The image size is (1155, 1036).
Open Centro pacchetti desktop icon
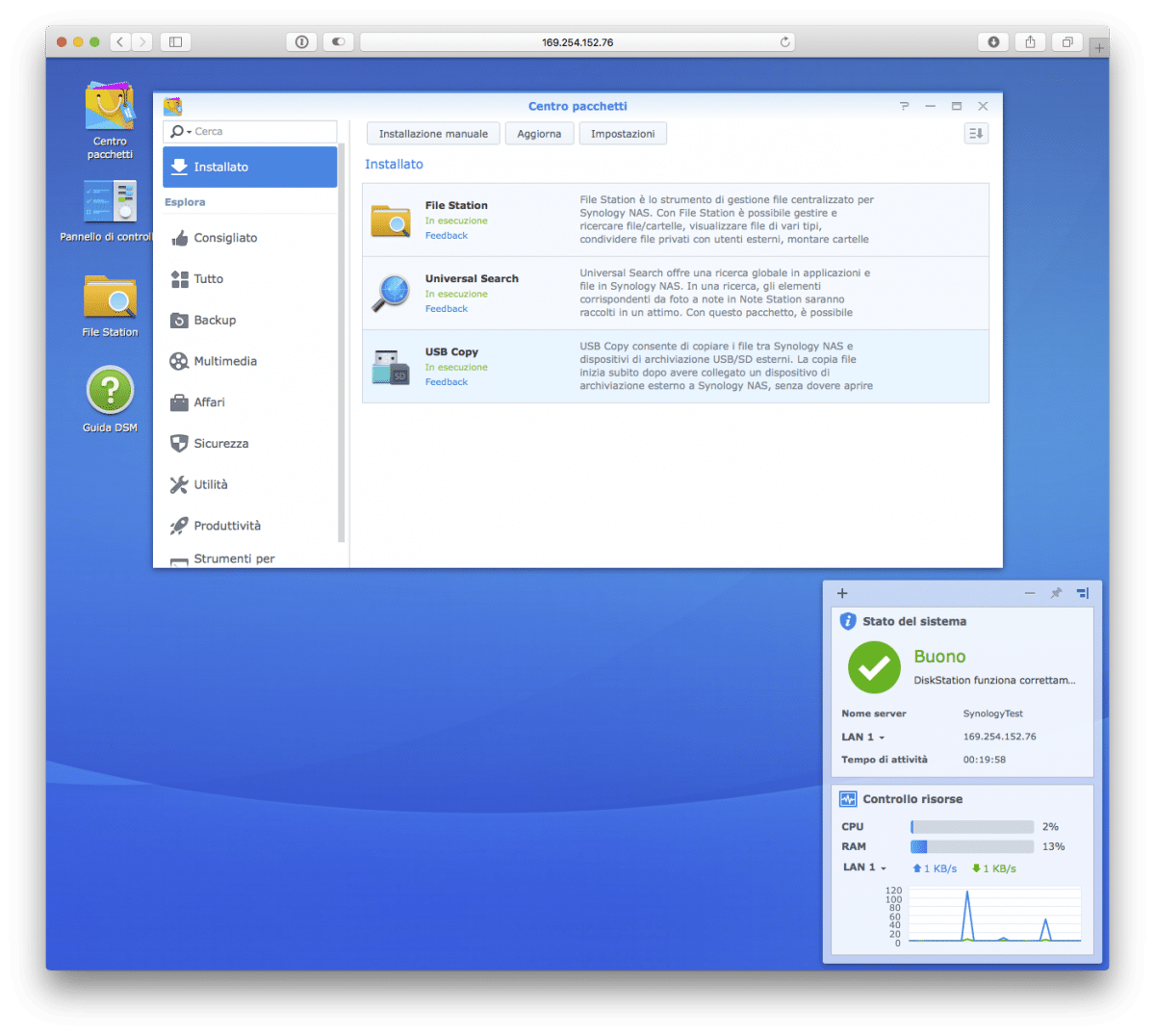pos(110,108)
